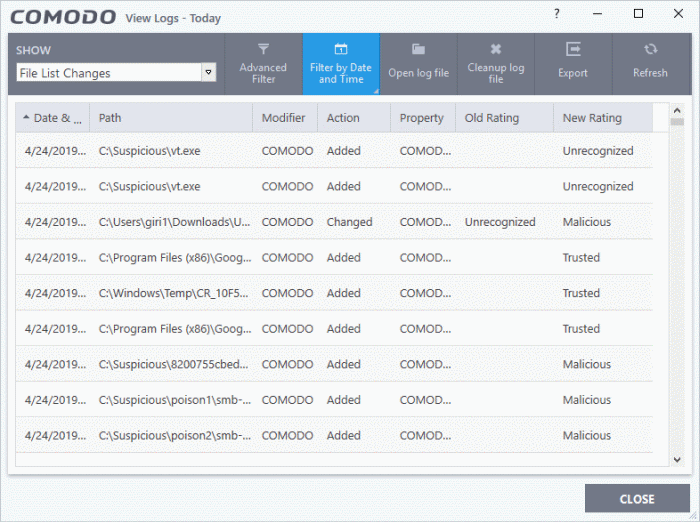700x522 pixels.
Task: Click the Malicious rating in the giri1 Downloads row
Action: pyautogui.click(x=587, y=222)
